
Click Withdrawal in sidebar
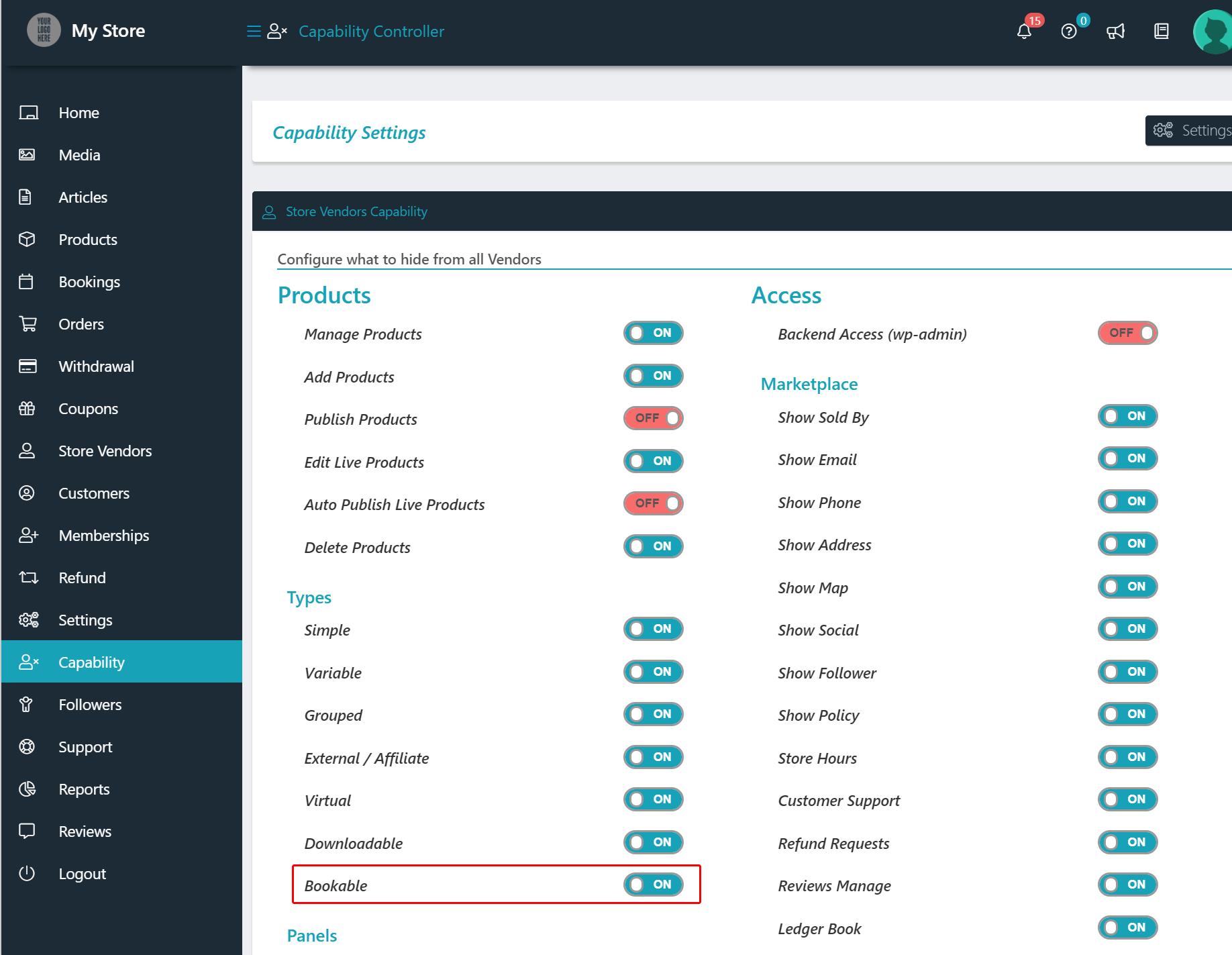[121, 366]
